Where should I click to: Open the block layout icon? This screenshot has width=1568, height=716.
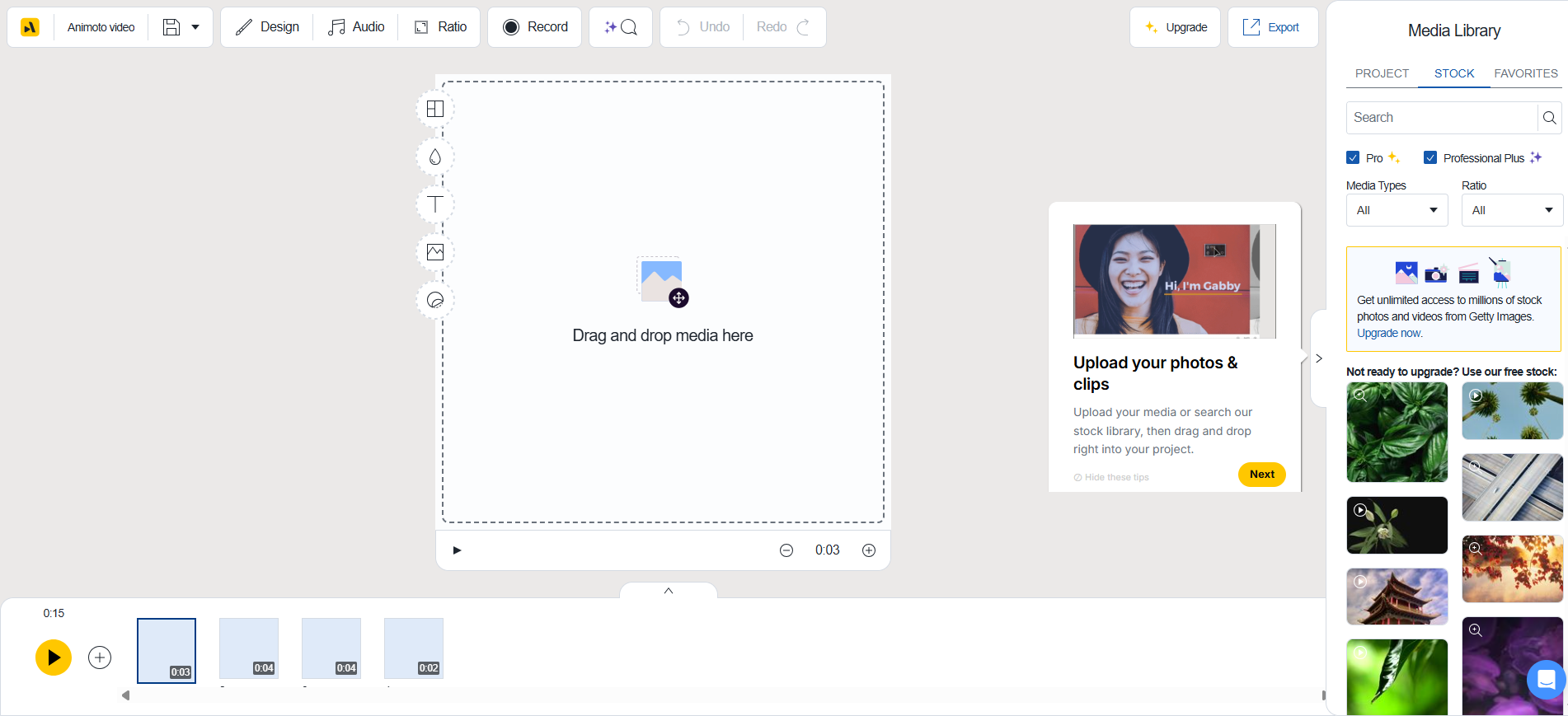(x=435, y=109)
